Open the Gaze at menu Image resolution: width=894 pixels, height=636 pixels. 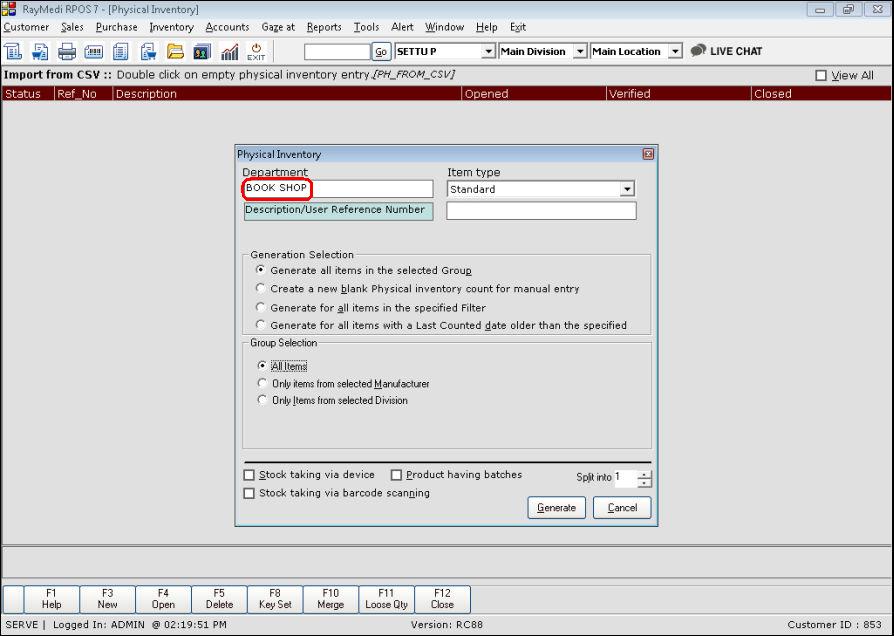point(278,27)
